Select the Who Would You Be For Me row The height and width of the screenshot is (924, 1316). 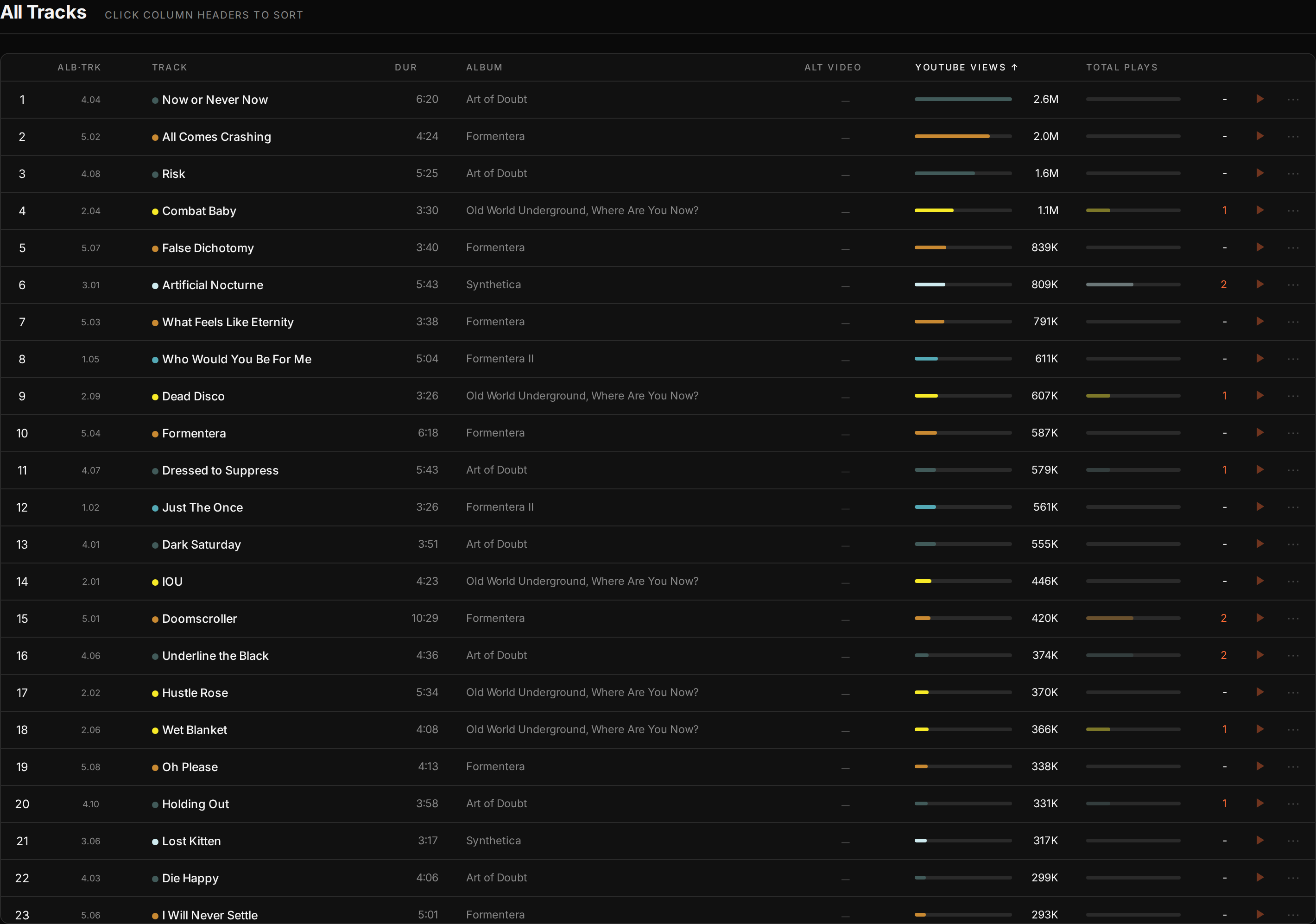pos(658,359)
